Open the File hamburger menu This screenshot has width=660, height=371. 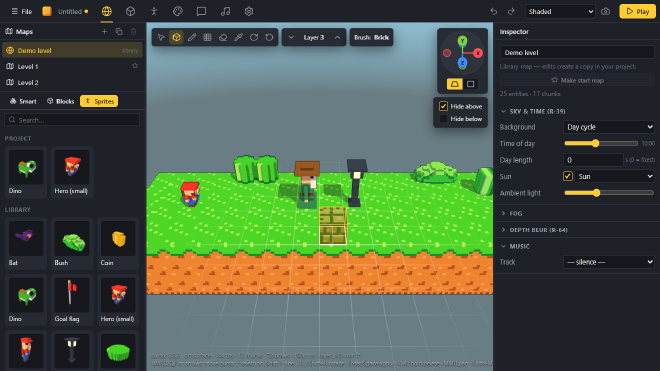coord(21,11)
